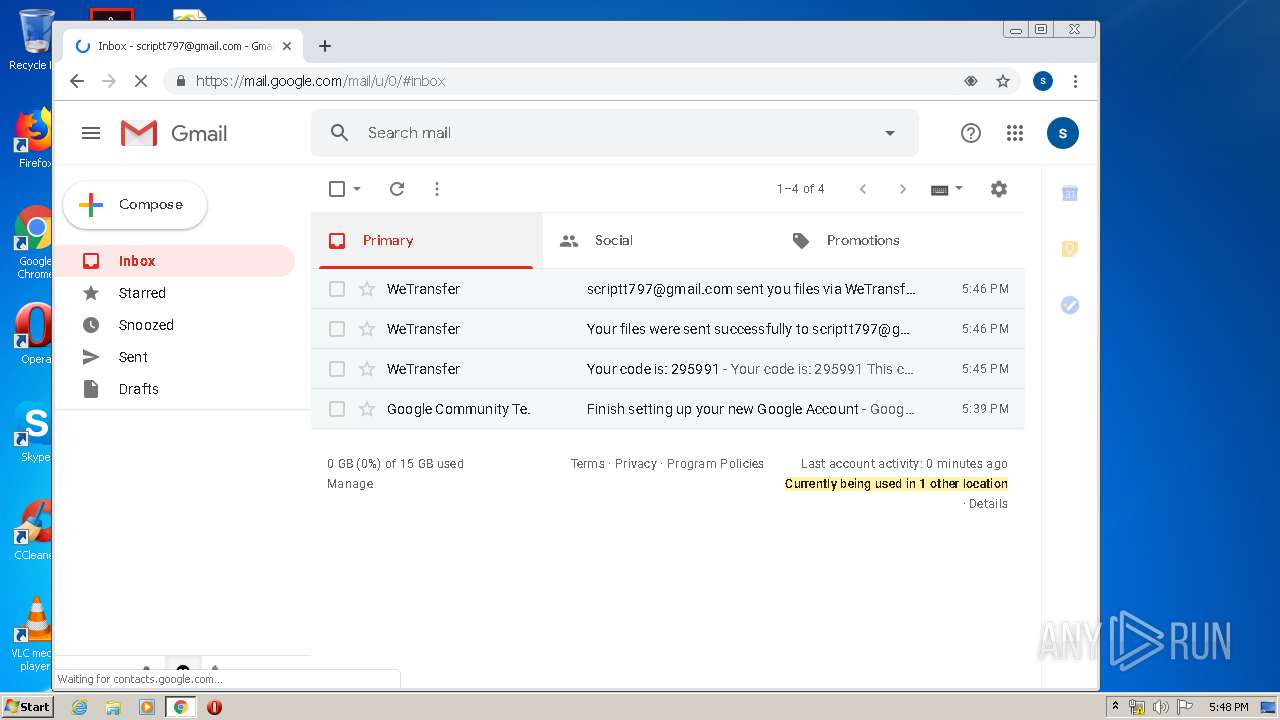This screenshot has width=1280, height=720.
Task: Switch to the Primary tab
Action: pyautogui.click(x=427, y=241)
